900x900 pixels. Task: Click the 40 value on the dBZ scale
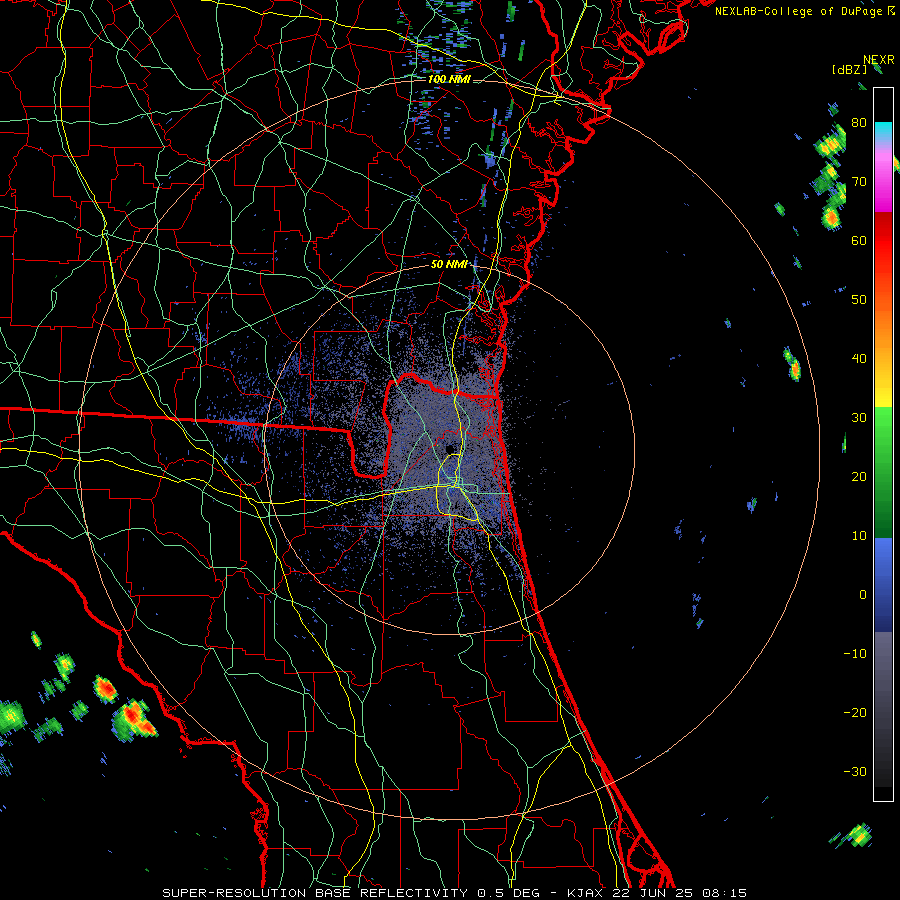[859, 359]
